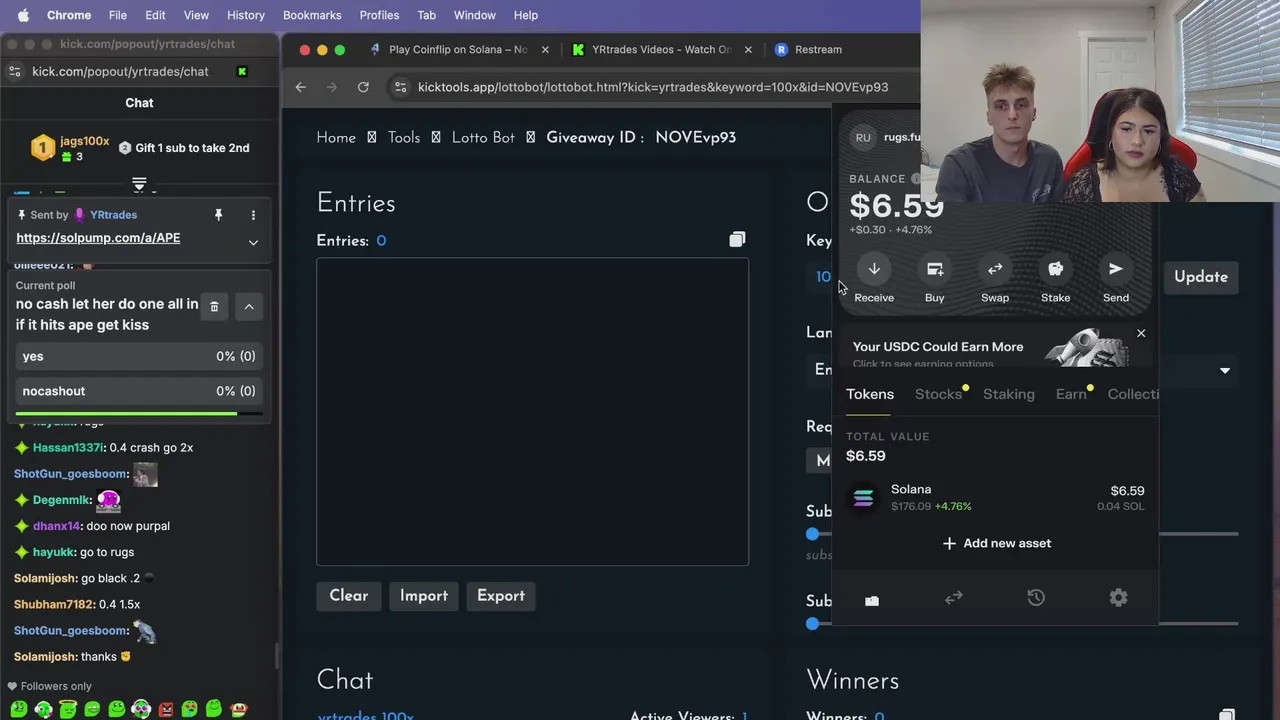Click the second subscriber slider handle
The width and height of the screenshot is (1280, 720).
[813, 624]
